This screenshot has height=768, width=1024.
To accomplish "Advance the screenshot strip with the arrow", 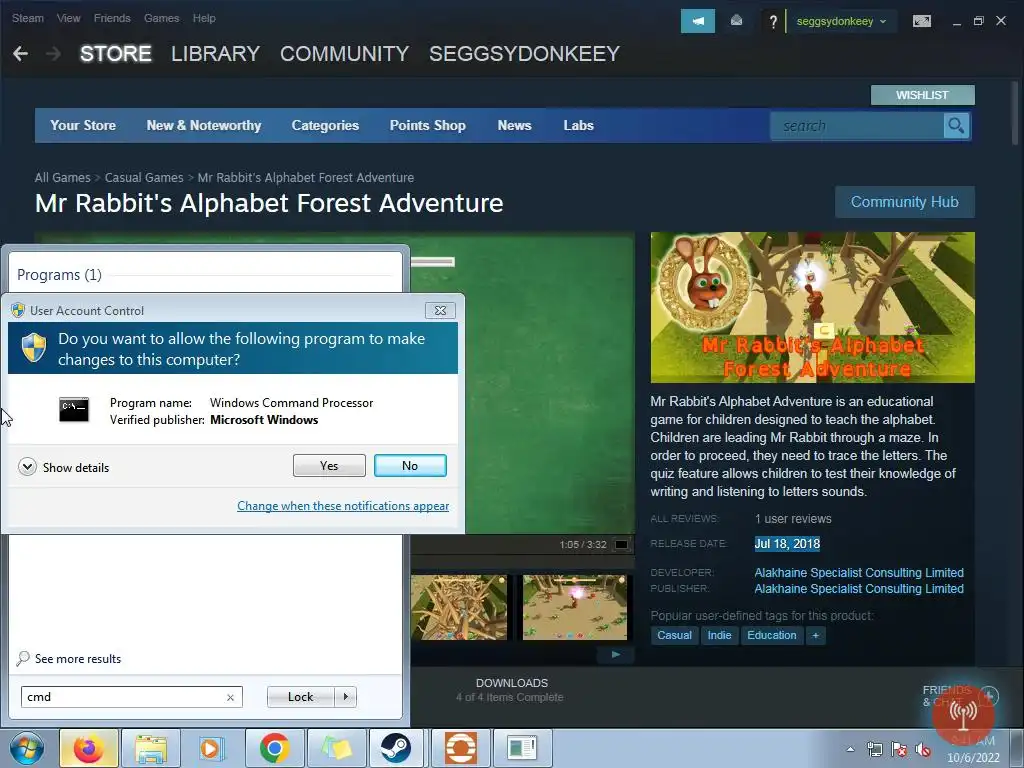I will pos(616,654).
